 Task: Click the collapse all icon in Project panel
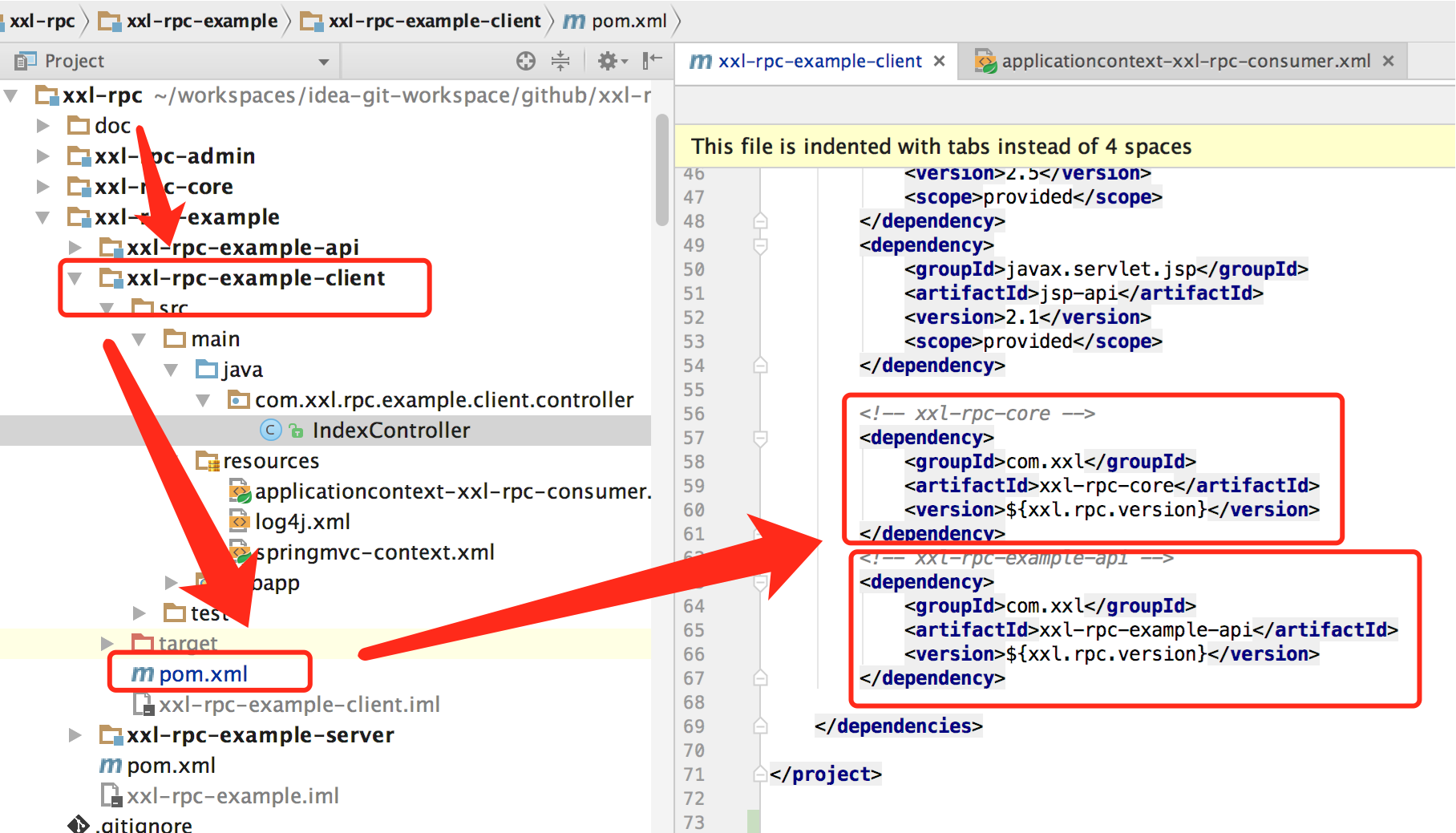coord(560,61)
